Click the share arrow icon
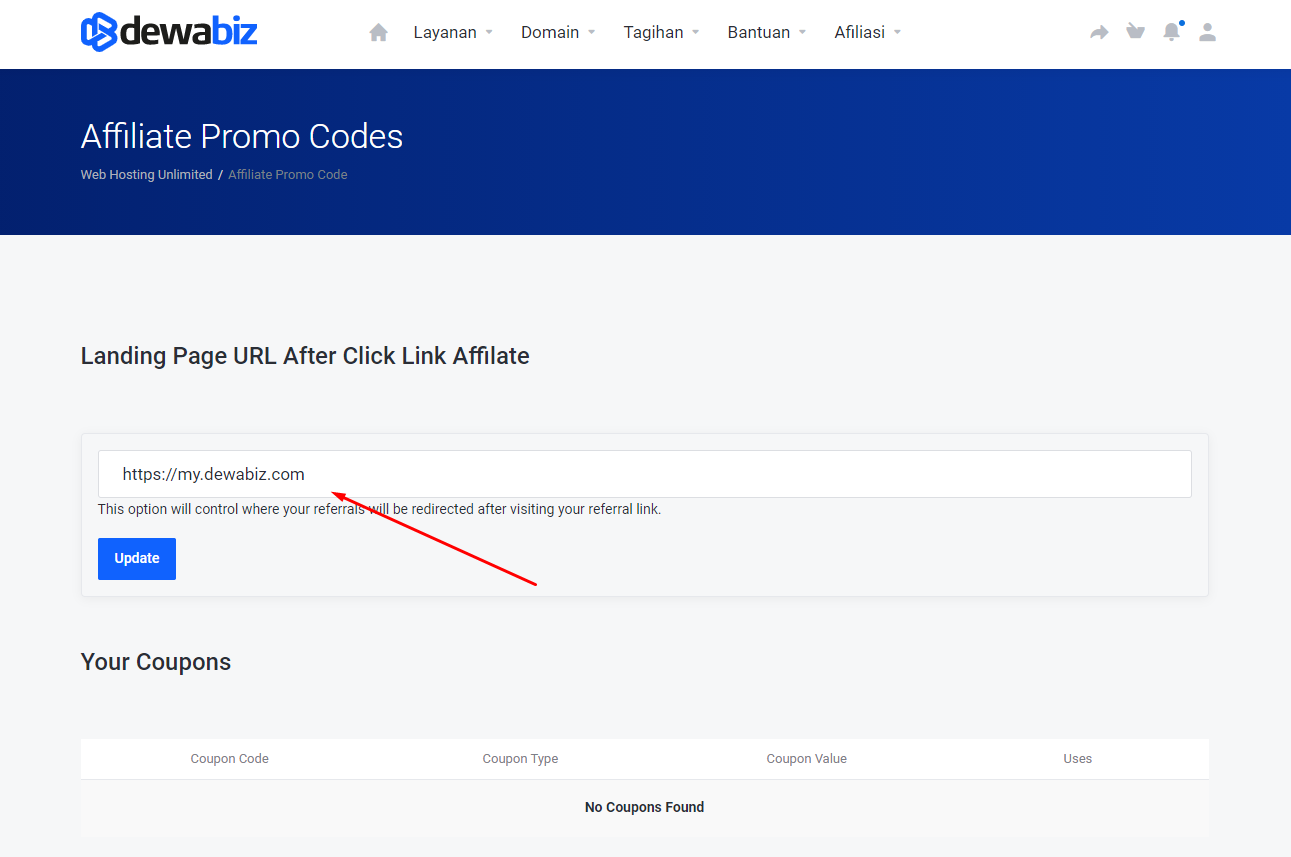This screenshot has height=857, width=1291. tap(1099, 33)
